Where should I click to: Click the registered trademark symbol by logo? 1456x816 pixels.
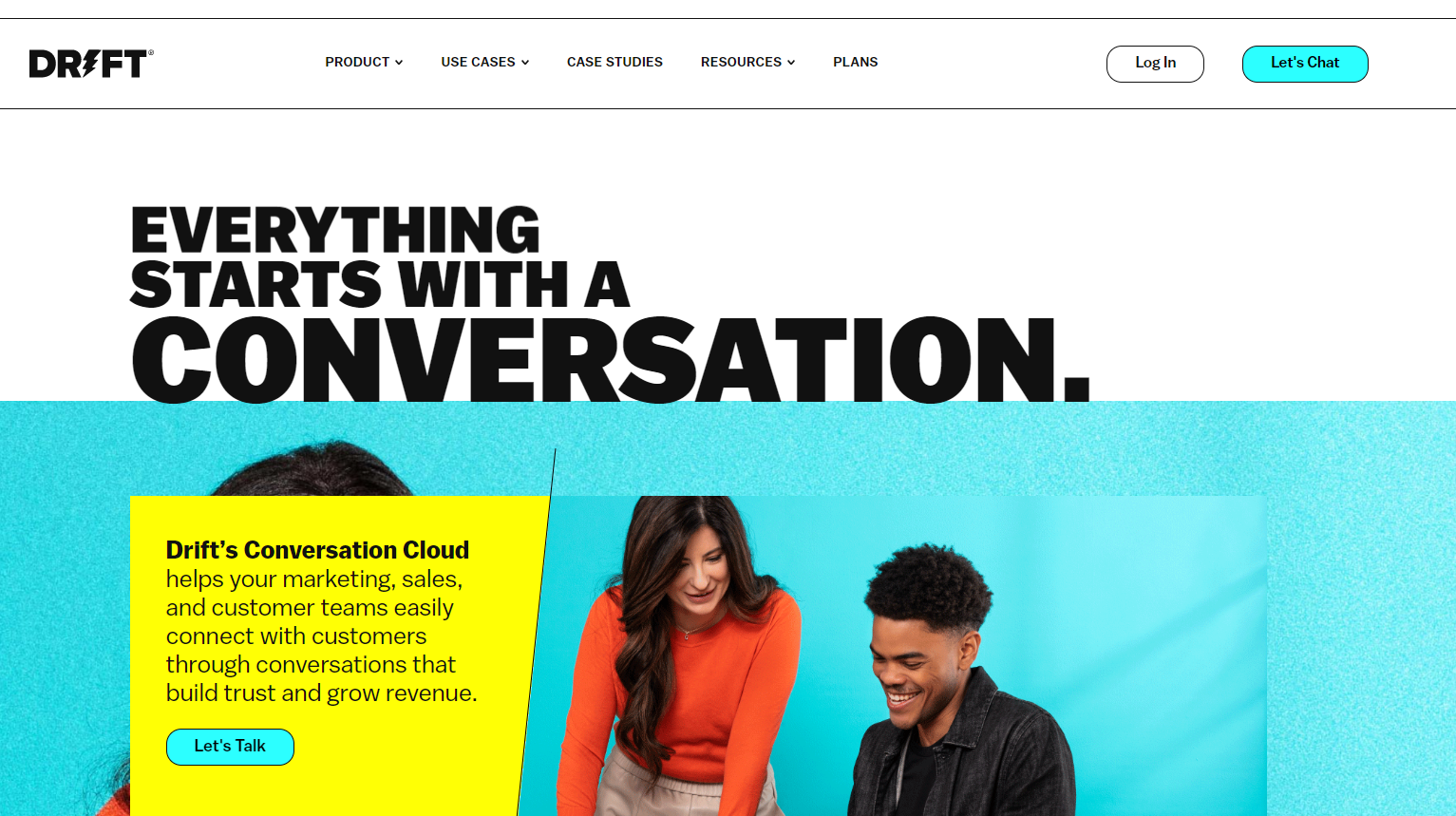click(x=150, y=53)
